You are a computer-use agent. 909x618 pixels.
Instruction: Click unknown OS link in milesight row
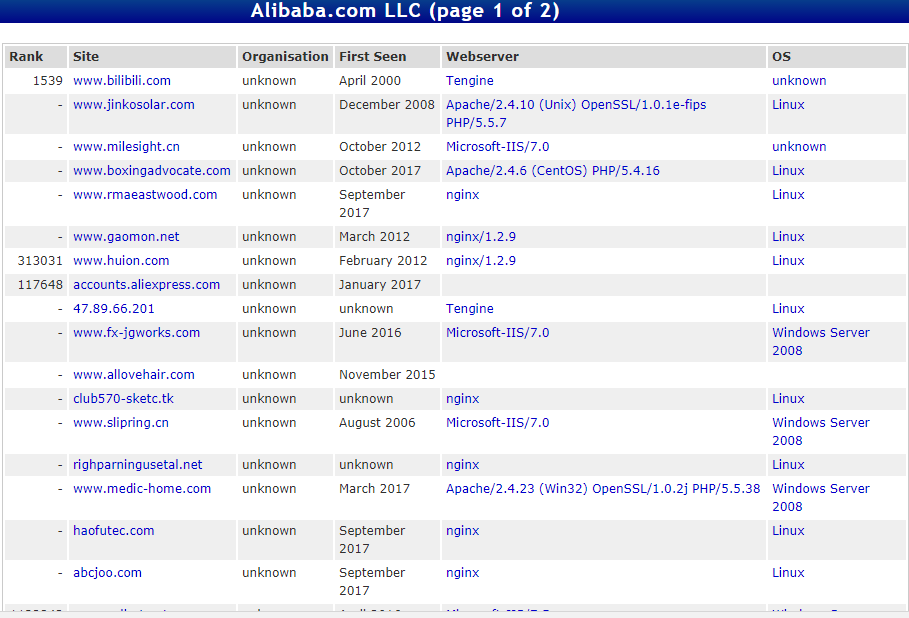pyautogui.click(x=799, y=147)
